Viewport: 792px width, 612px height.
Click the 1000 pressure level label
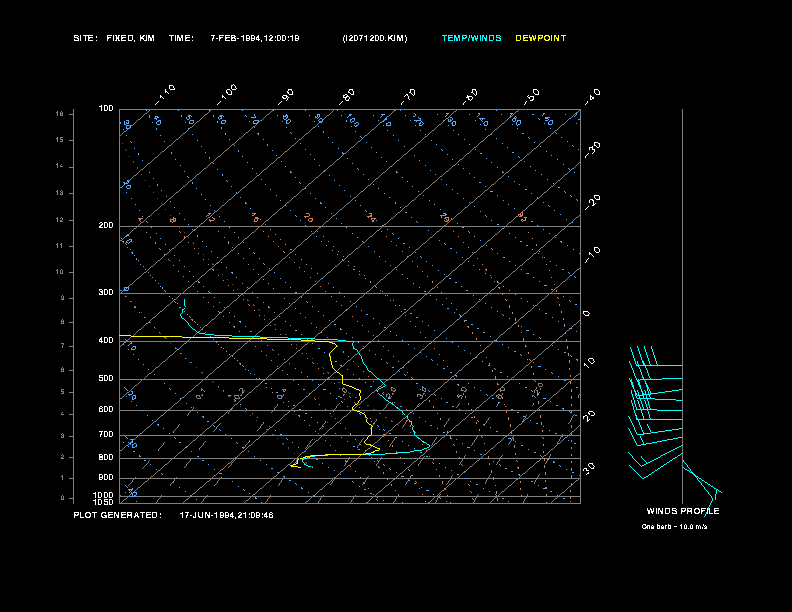coord(104,495)
